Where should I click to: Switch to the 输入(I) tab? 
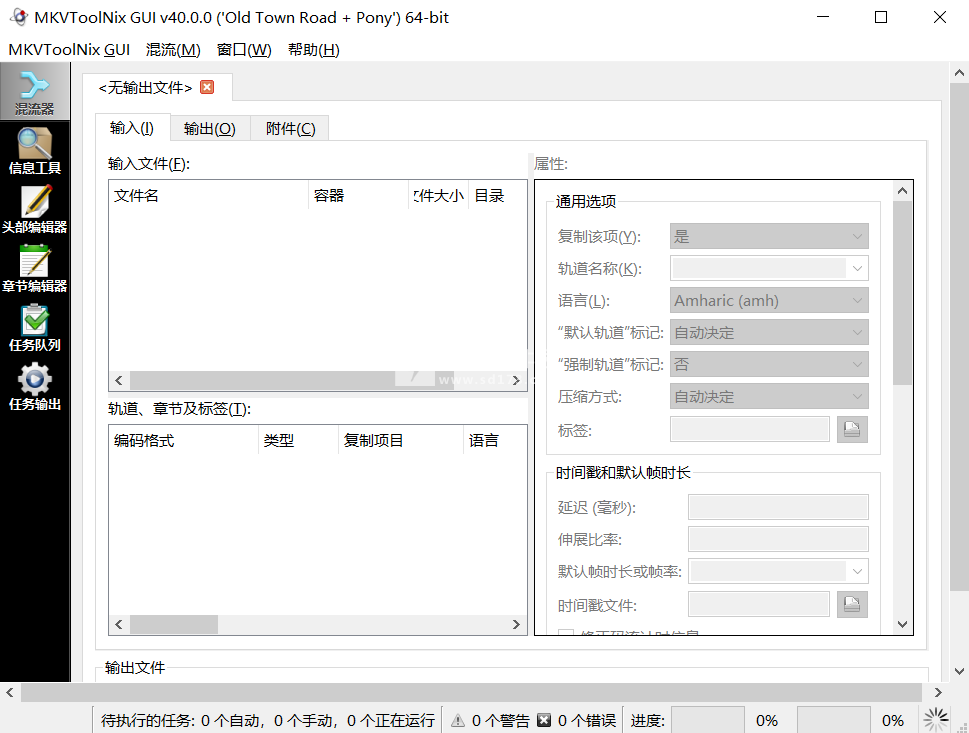(x=132, y=128)
